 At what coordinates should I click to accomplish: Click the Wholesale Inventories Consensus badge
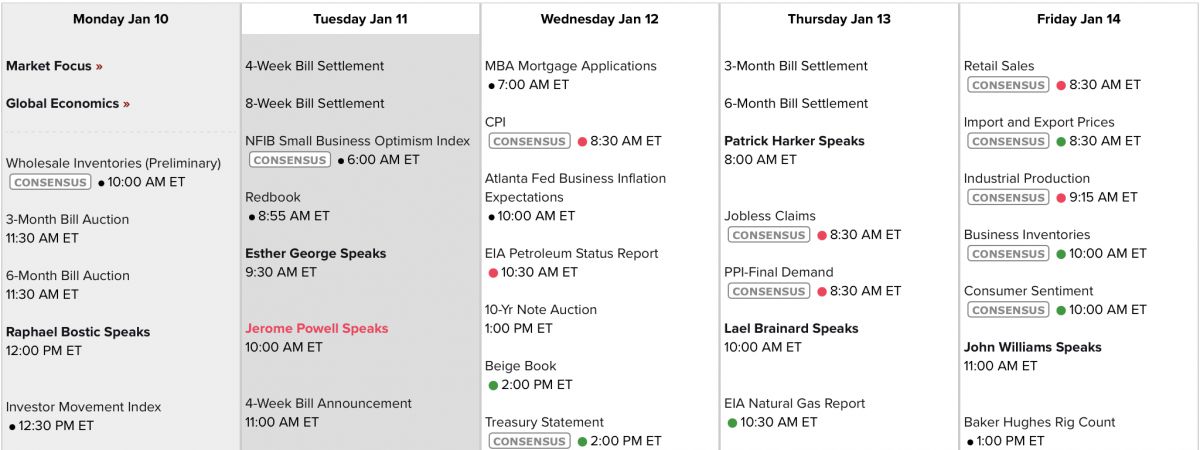(x=50, y=183)
